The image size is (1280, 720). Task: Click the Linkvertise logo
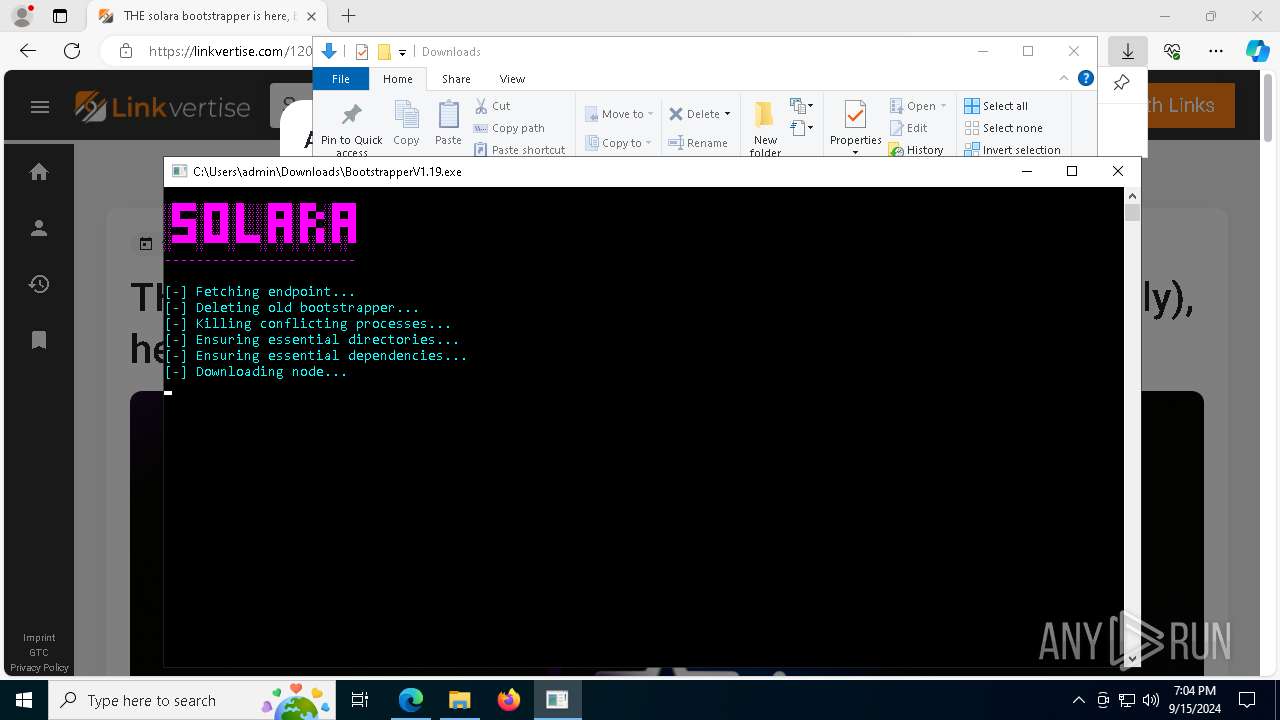point(163,106)
